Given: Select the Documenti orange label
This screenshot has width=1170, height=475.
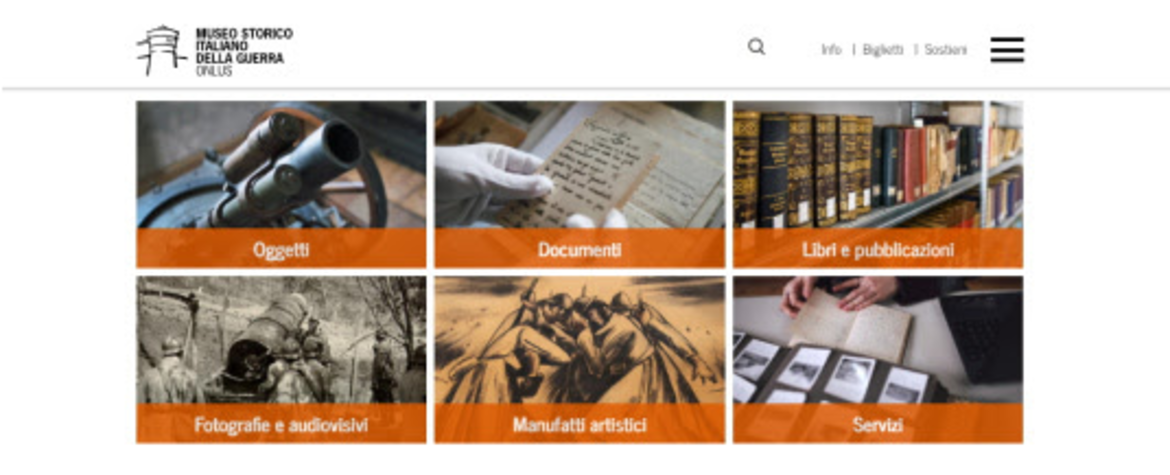Looking at the screenshot, I should coord(580,249).
